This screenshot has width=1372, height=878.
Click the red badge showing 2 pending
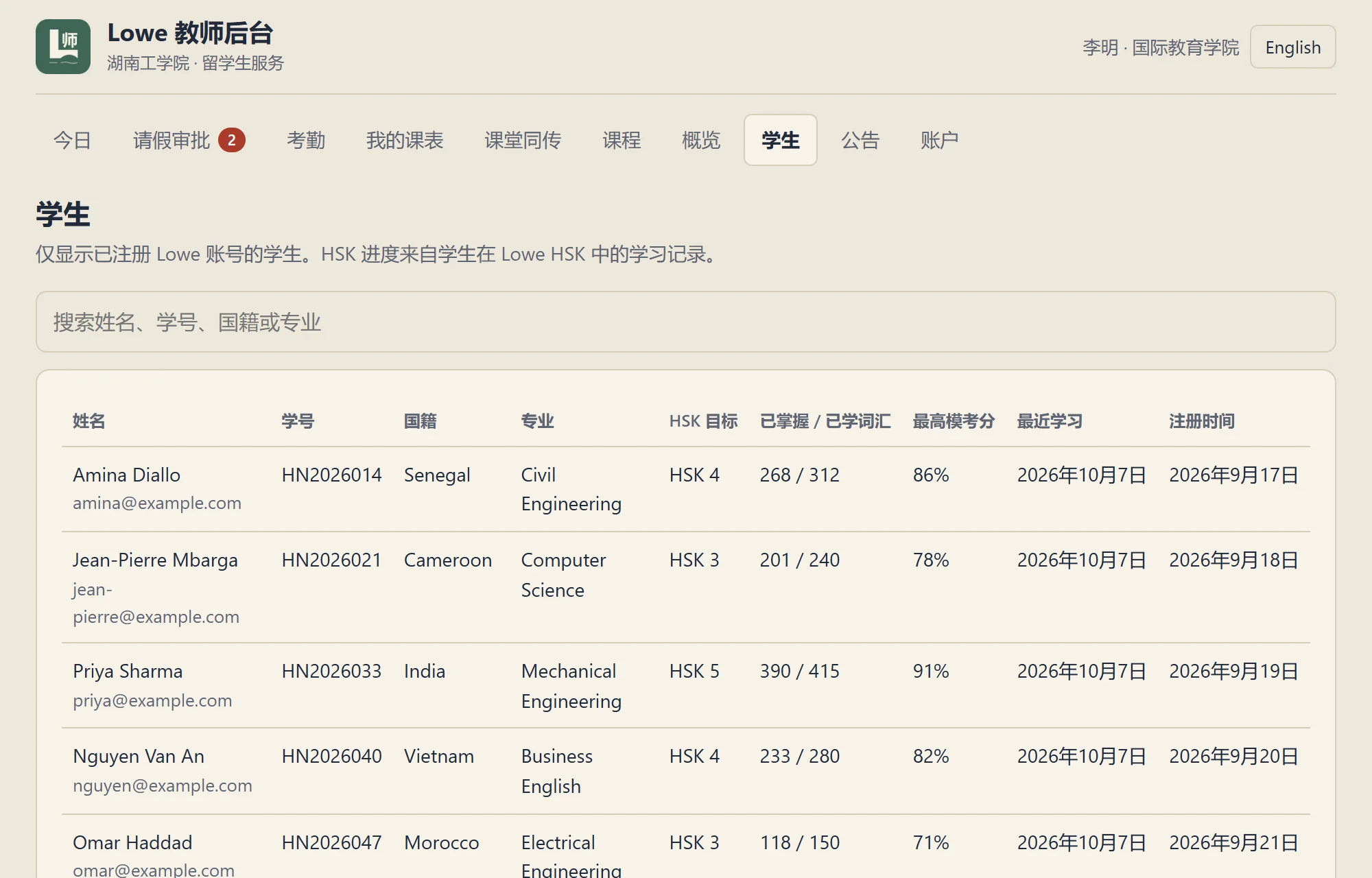click(x=232, y=140)
